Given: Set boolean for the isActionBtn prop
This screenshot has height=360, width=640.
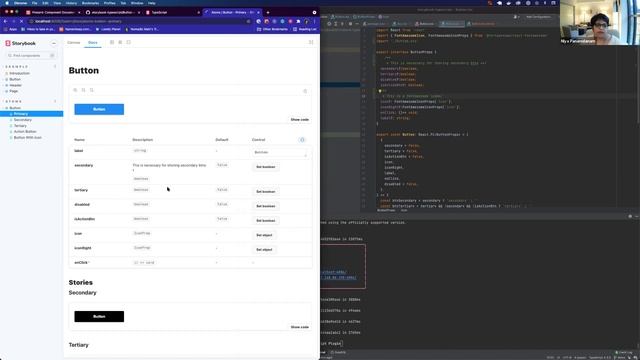Looking at the screenshot, I should tap(266, 221).
